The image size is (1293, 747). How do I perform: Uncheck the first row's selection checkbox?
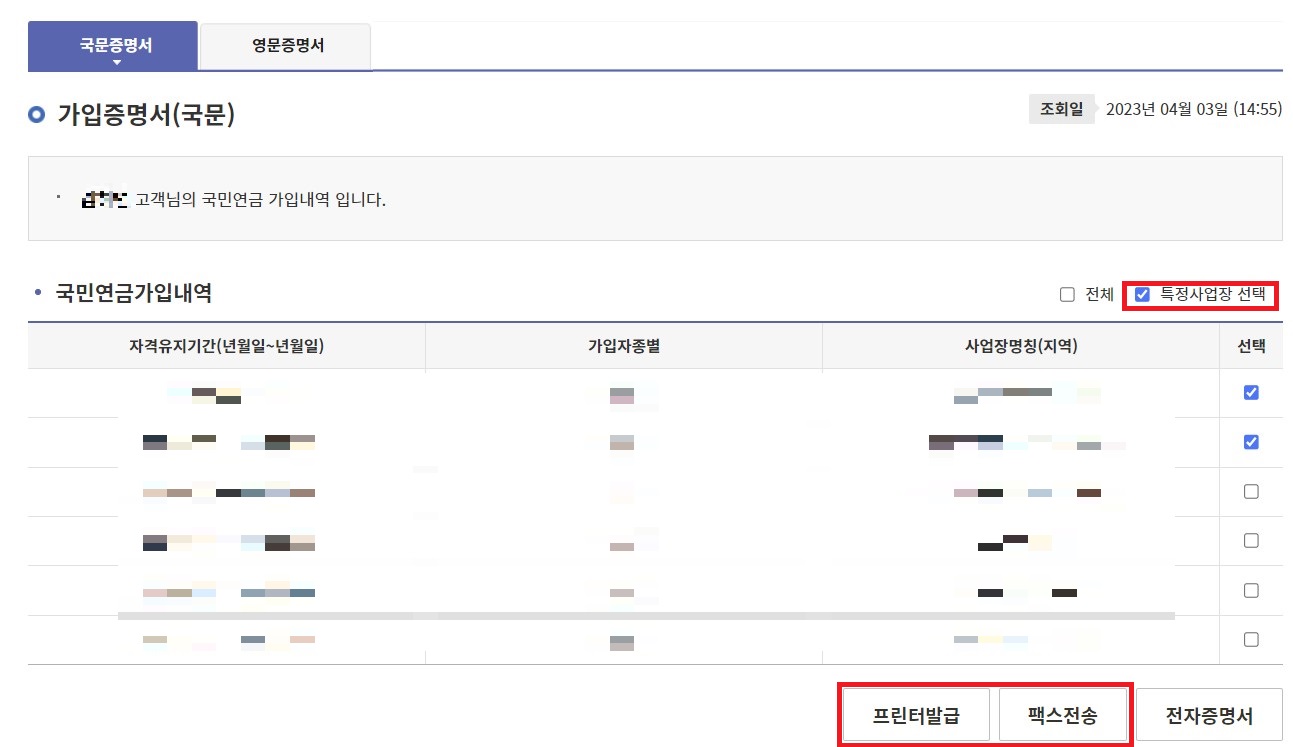pos(1251,392)
